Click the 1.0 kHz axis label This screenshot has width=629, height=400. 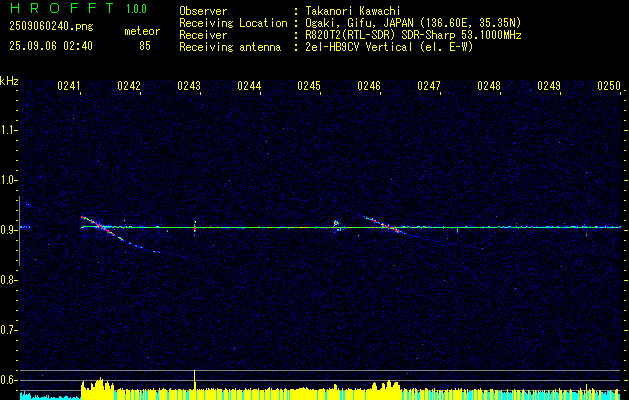coord(8,180)
